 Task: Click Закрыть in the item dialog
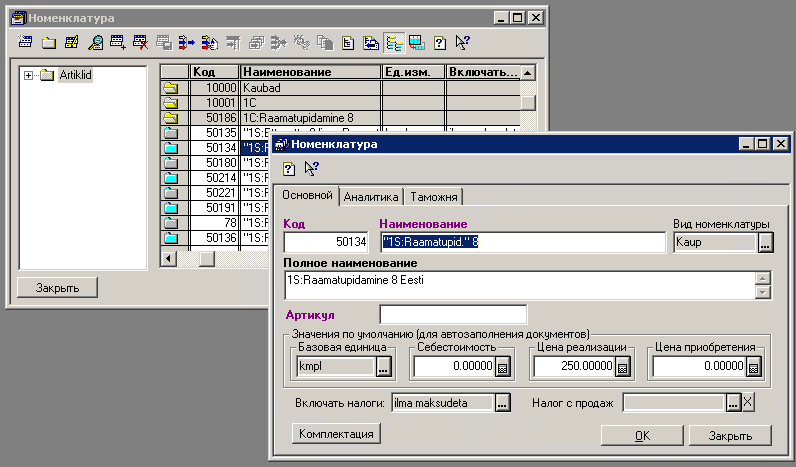click(730, 436)
